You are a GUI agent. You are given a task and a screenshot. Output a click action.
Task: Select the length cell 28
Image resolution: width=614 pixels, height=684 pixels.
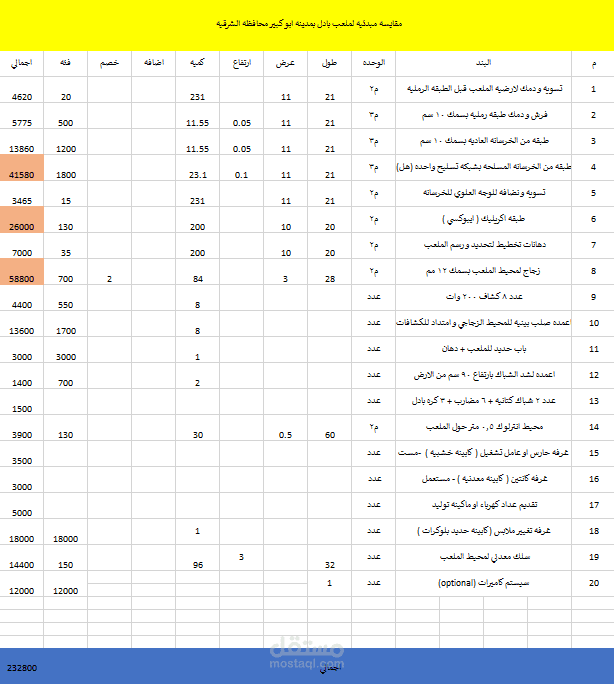[x=330, y=272]
